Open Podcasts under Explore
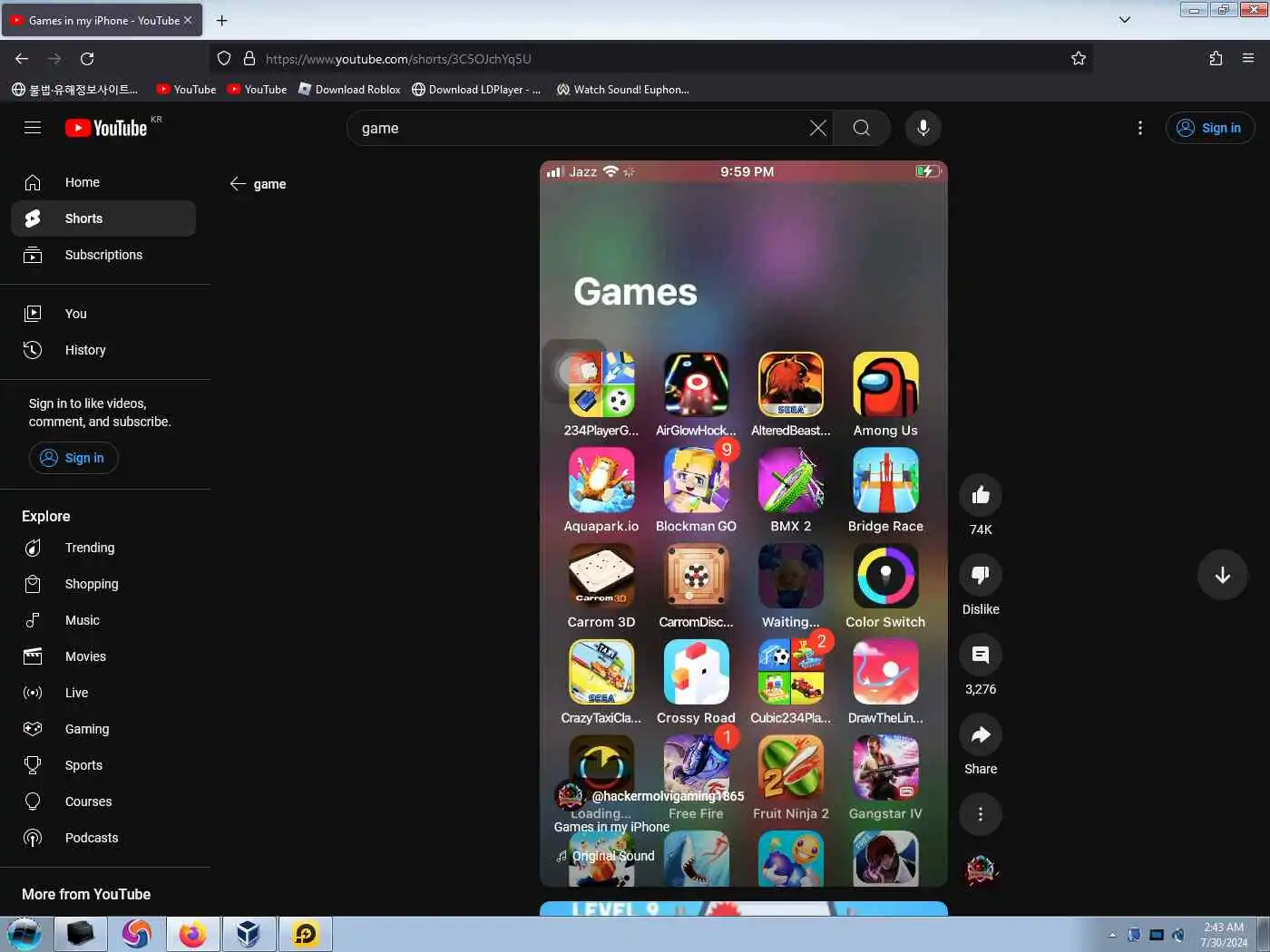 103,838
